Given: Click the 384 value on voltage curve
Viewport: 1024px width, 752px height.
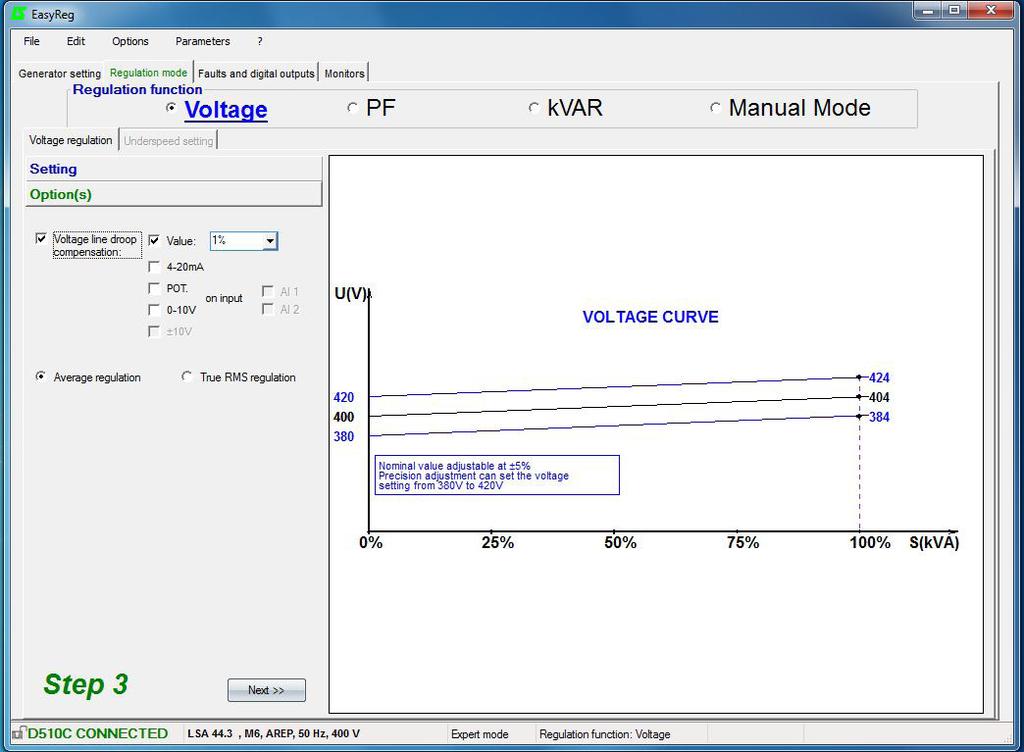Looking at the screenshot, I should point(879,416).
